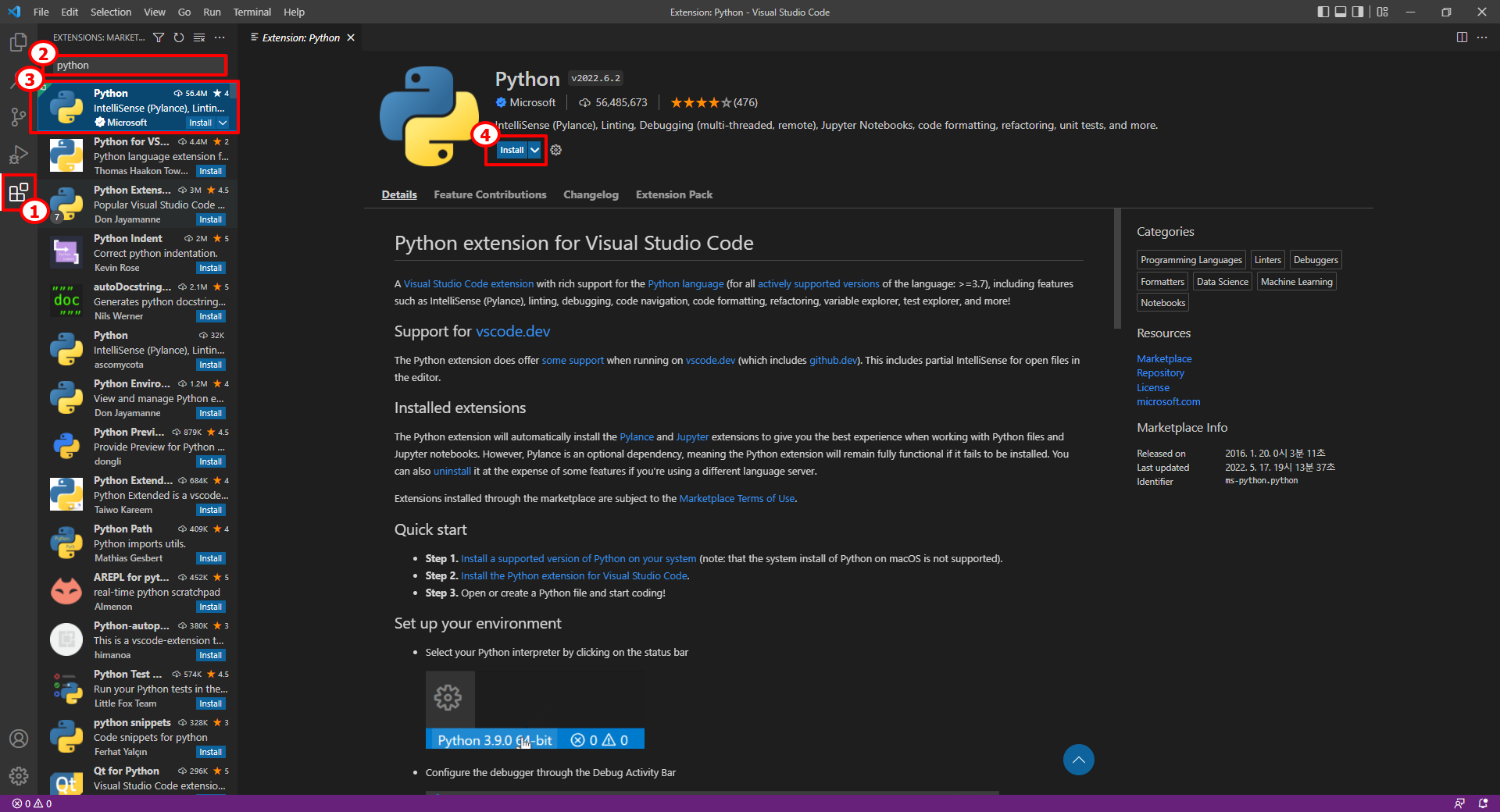
Task: Install Python Path by Mathias Gesbert
Action: click(x=210, y=558)
